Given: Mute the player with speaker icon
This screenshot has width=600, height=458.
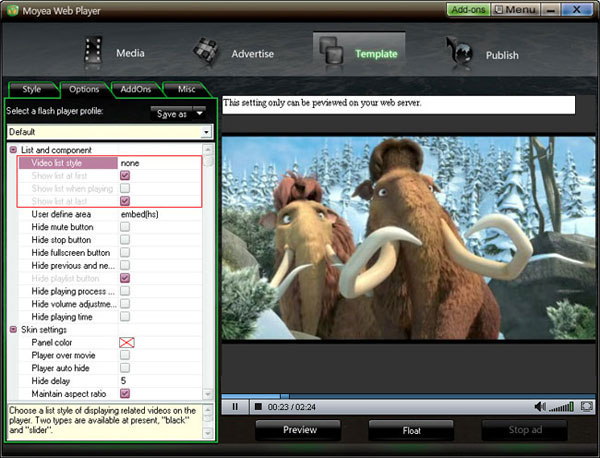Looking at the screenshot, I should 540,407.
